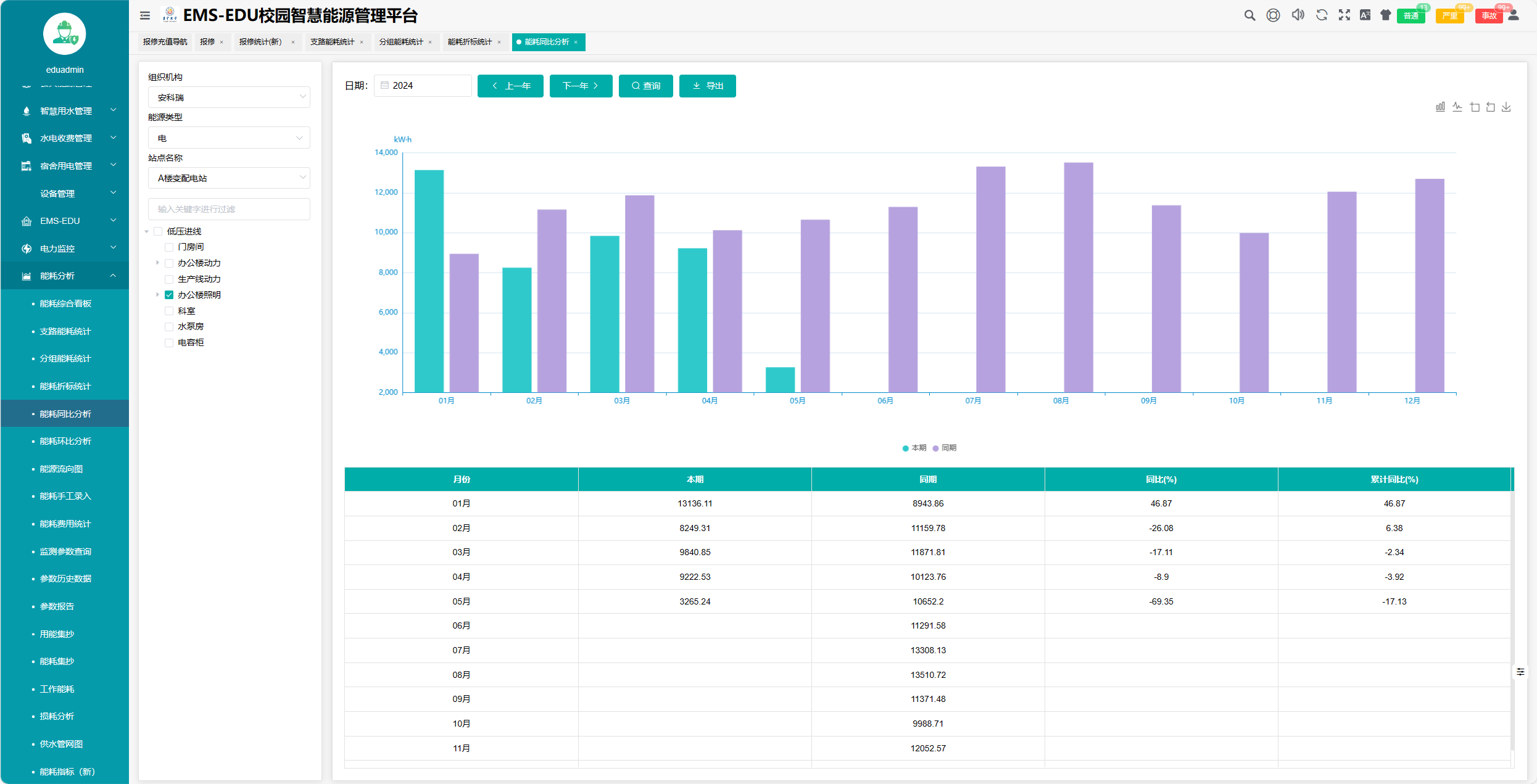The image size is (1537, 784).
Task: Check the 水泵房 checkbox
Action: coord(169,326)
